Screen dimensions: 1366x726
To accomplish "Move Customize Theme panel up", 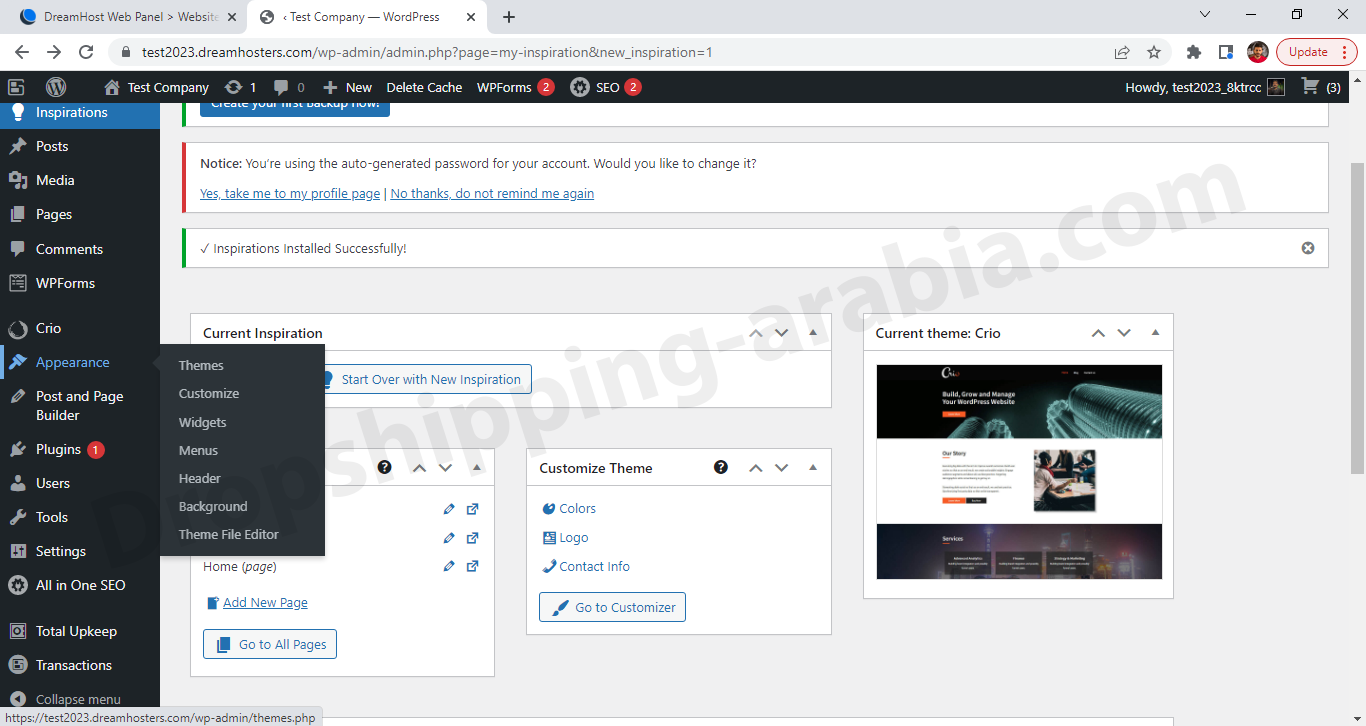I will [756, 467].
